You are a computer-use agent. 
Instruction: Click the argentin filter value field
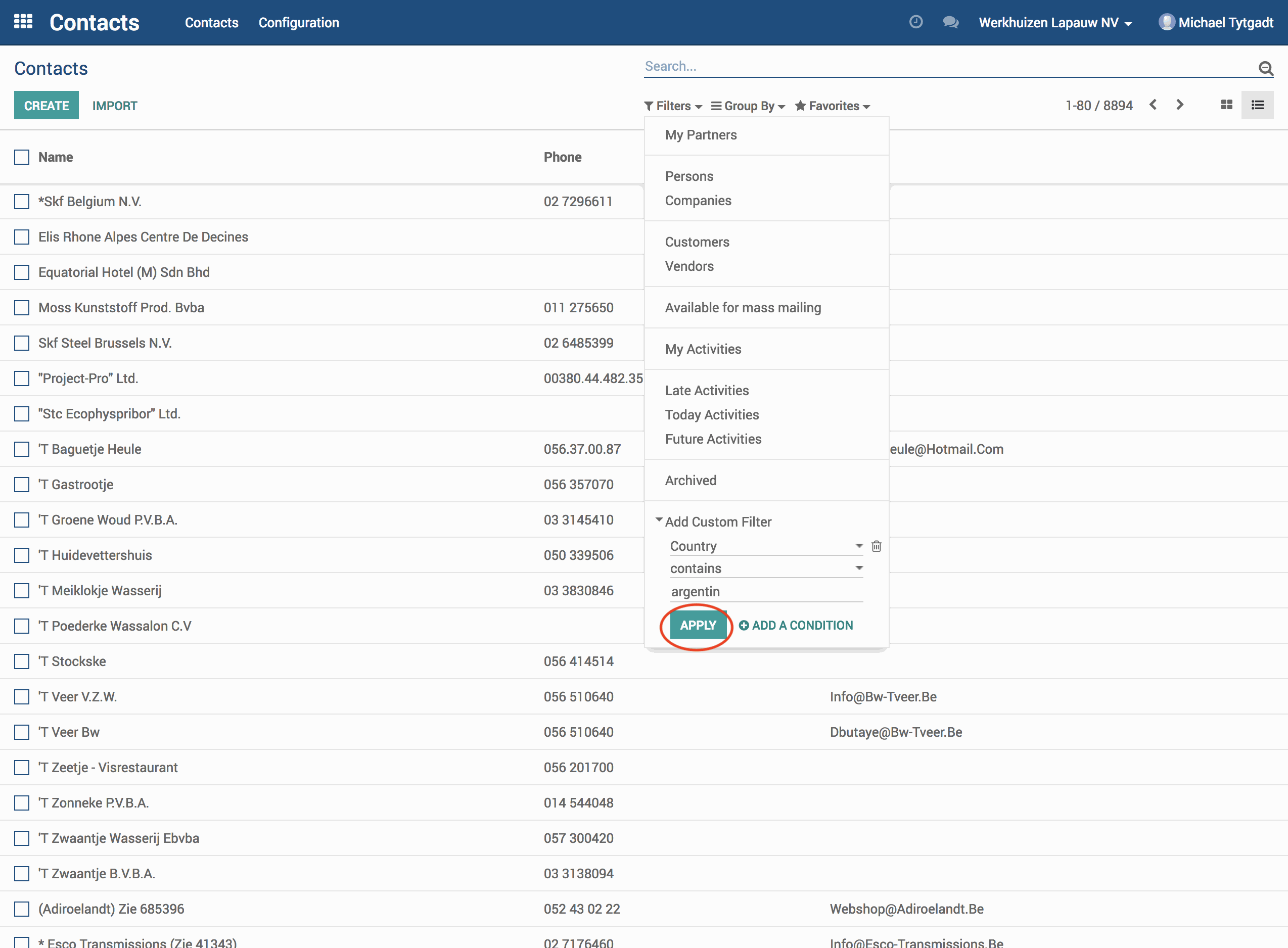tap(766, 592)
